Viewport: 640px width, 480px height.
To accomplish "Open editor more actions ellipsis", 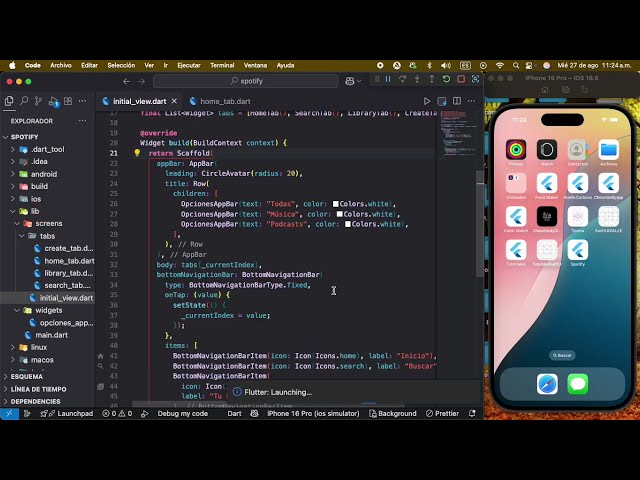I will click(x=471, y=101).
